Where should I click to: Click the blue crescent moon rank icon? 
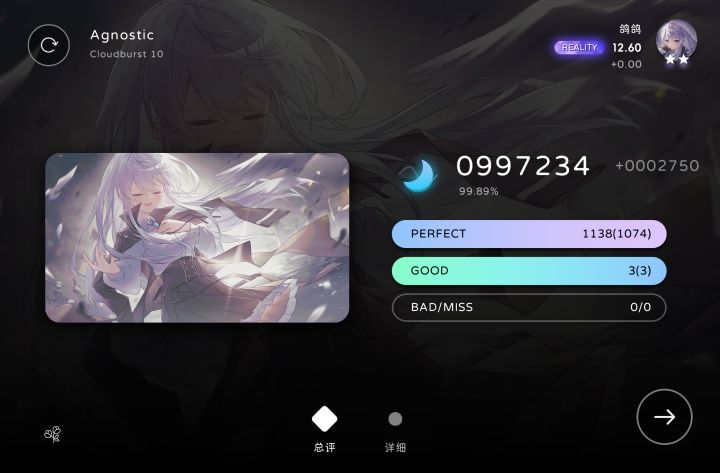[419, 175]
